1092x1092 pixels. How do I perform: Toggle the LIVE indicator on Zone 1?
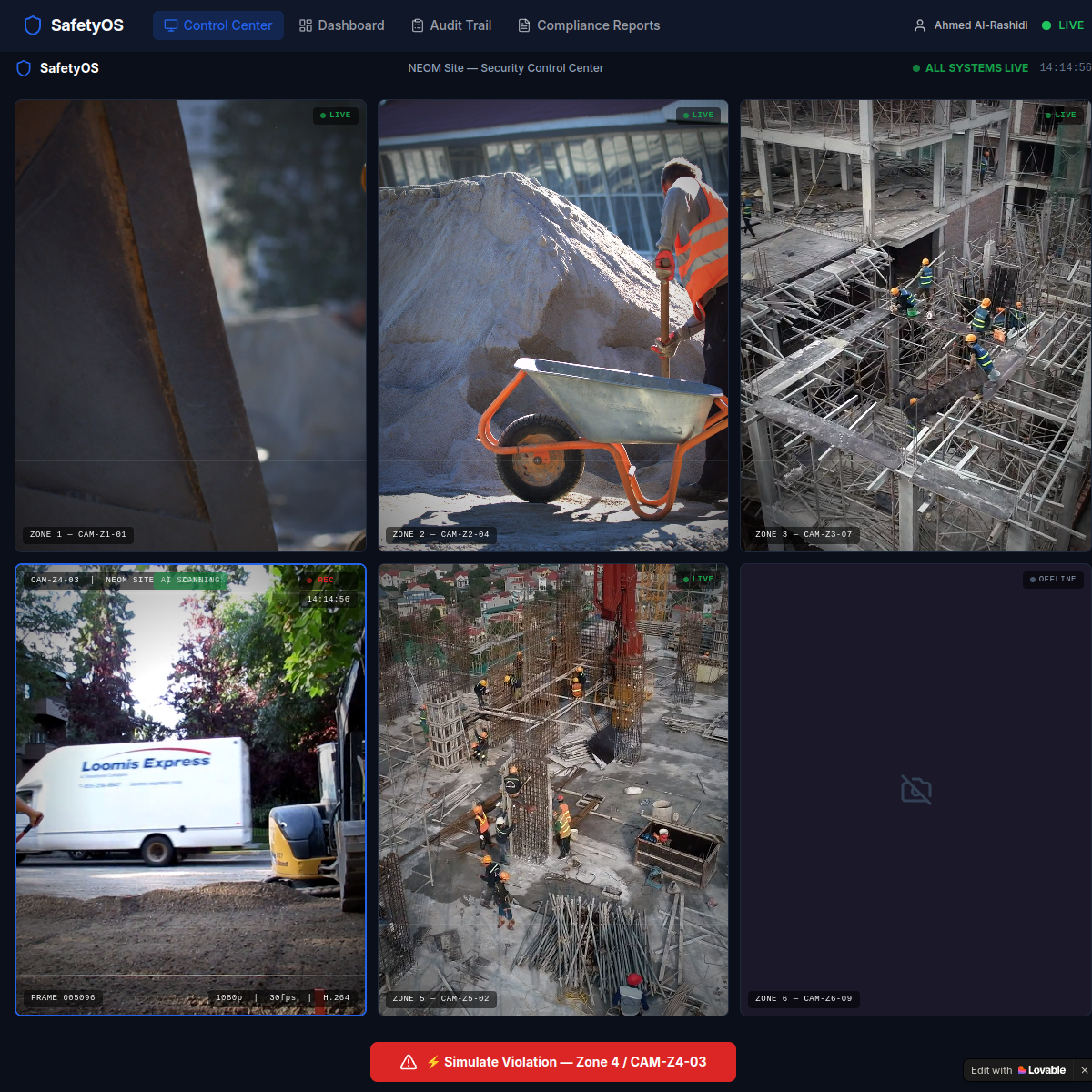[335, 116]
